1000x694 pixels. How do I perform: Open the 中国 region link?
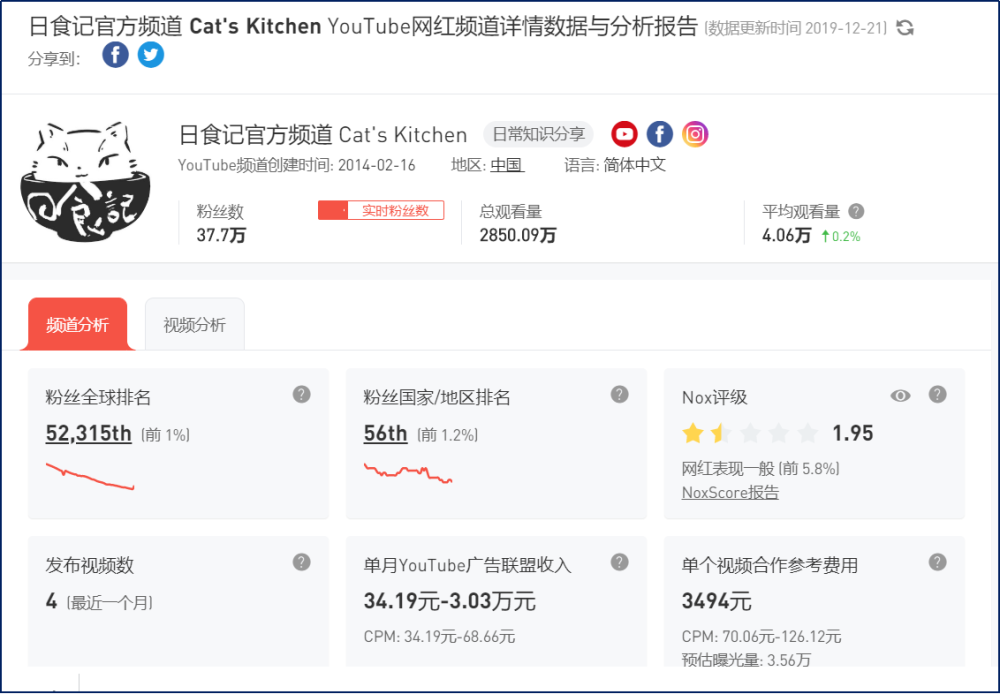(506, 165)
